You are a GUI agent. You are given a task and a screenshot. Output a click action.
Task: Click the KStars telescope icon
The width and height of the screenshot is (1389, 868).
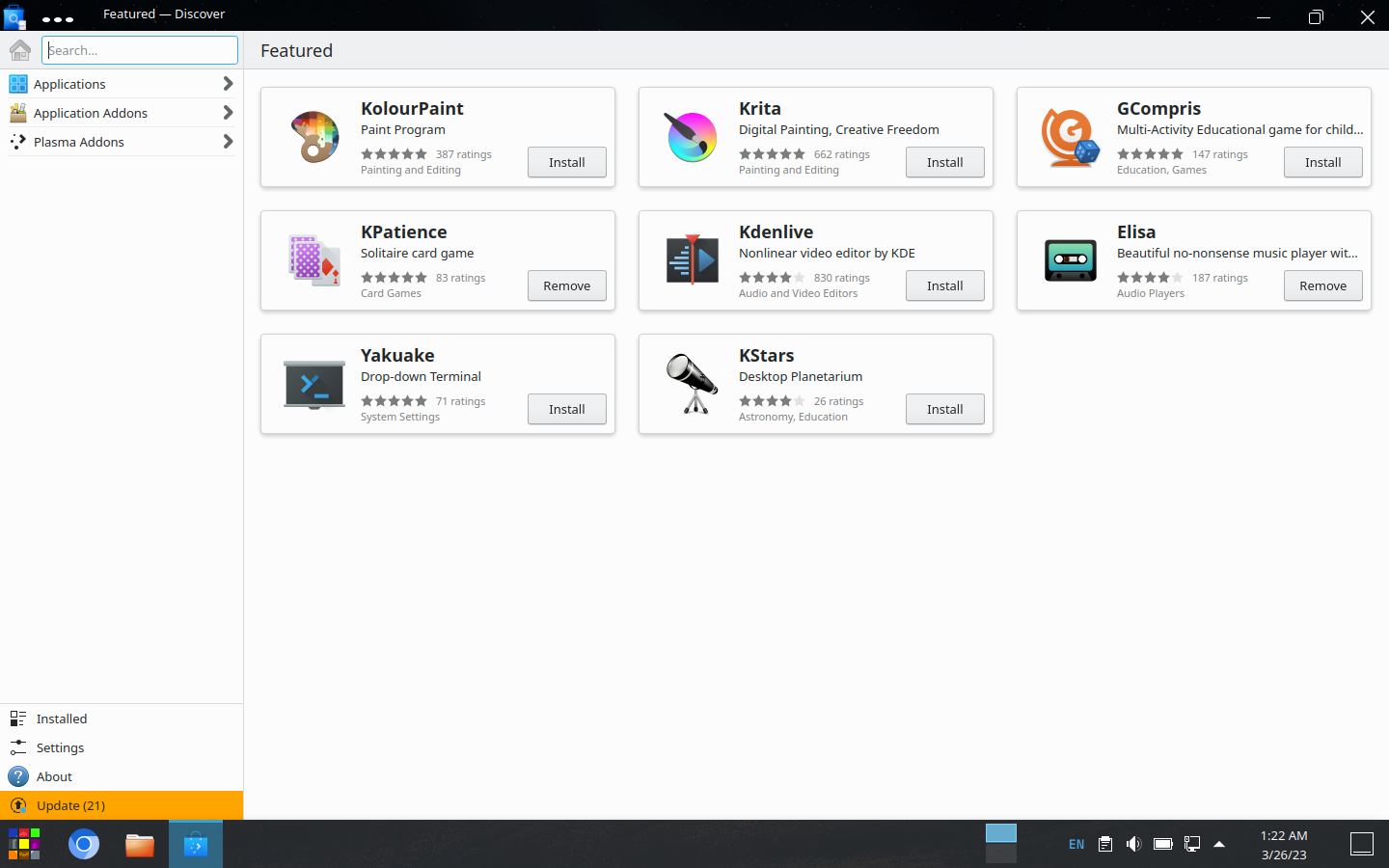click(692, 384)
